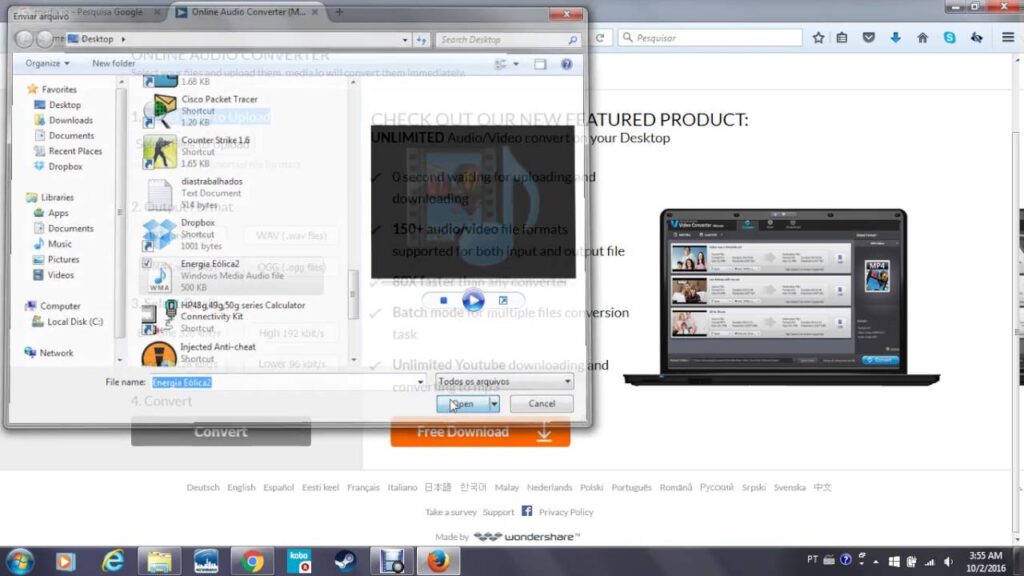Expand the Desktop address path dropdown
This screenshot has width=1024, height=576.
click(405, 40)
